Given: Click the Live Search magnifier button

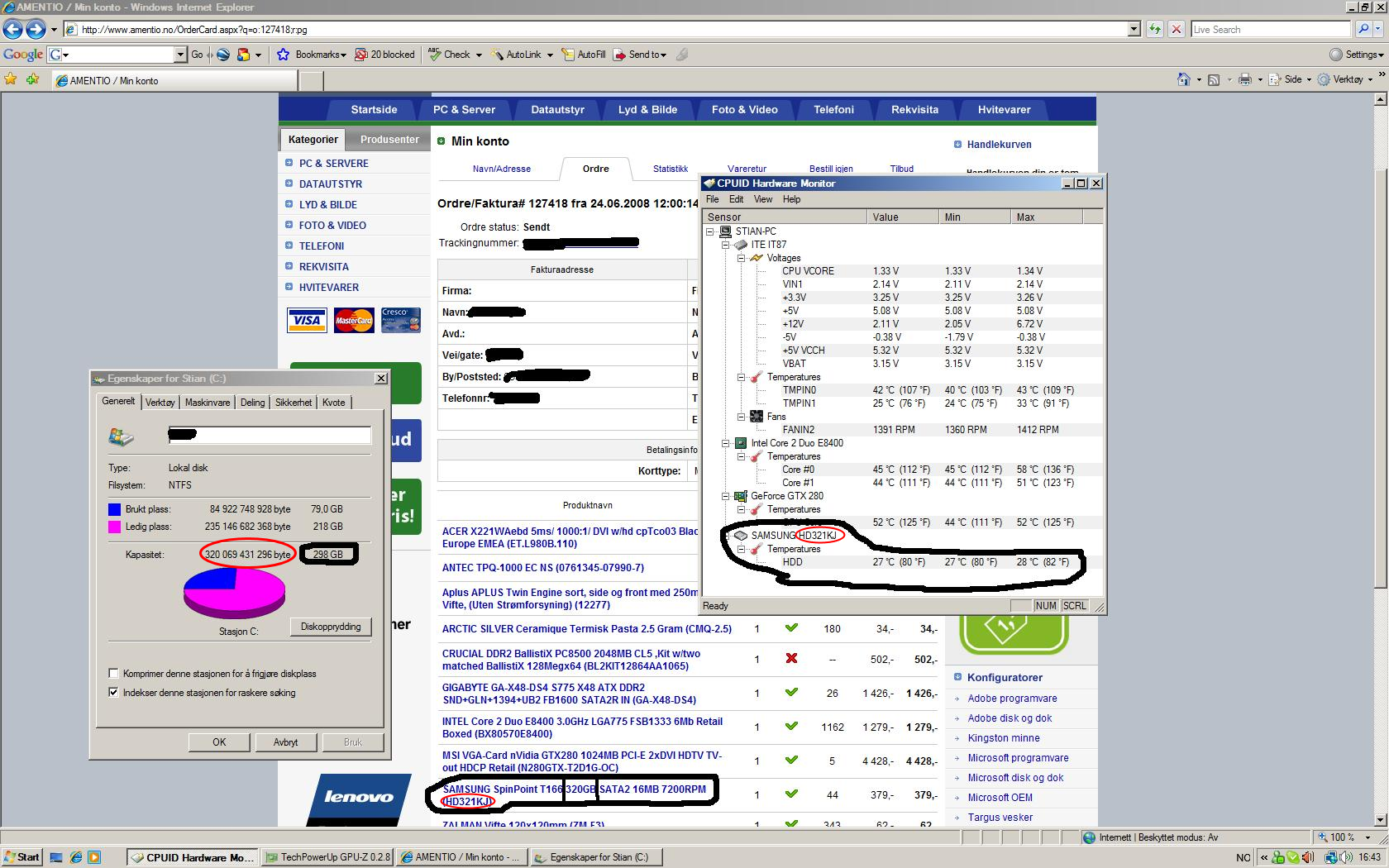Looking at the screenshot, I should point(1363,30).
